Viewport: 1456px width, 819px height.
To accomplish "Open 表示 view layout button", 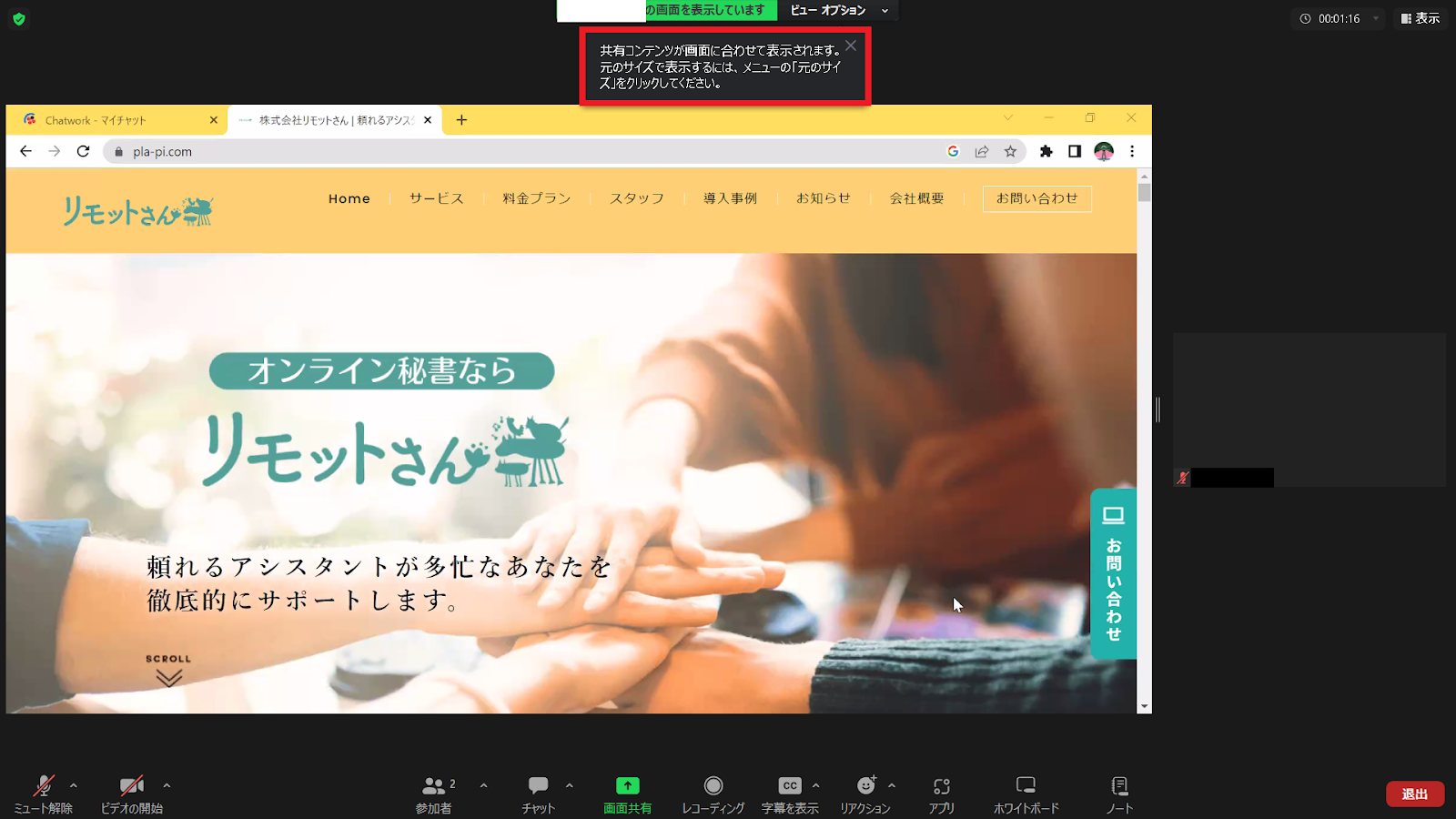I will 1421,18.
